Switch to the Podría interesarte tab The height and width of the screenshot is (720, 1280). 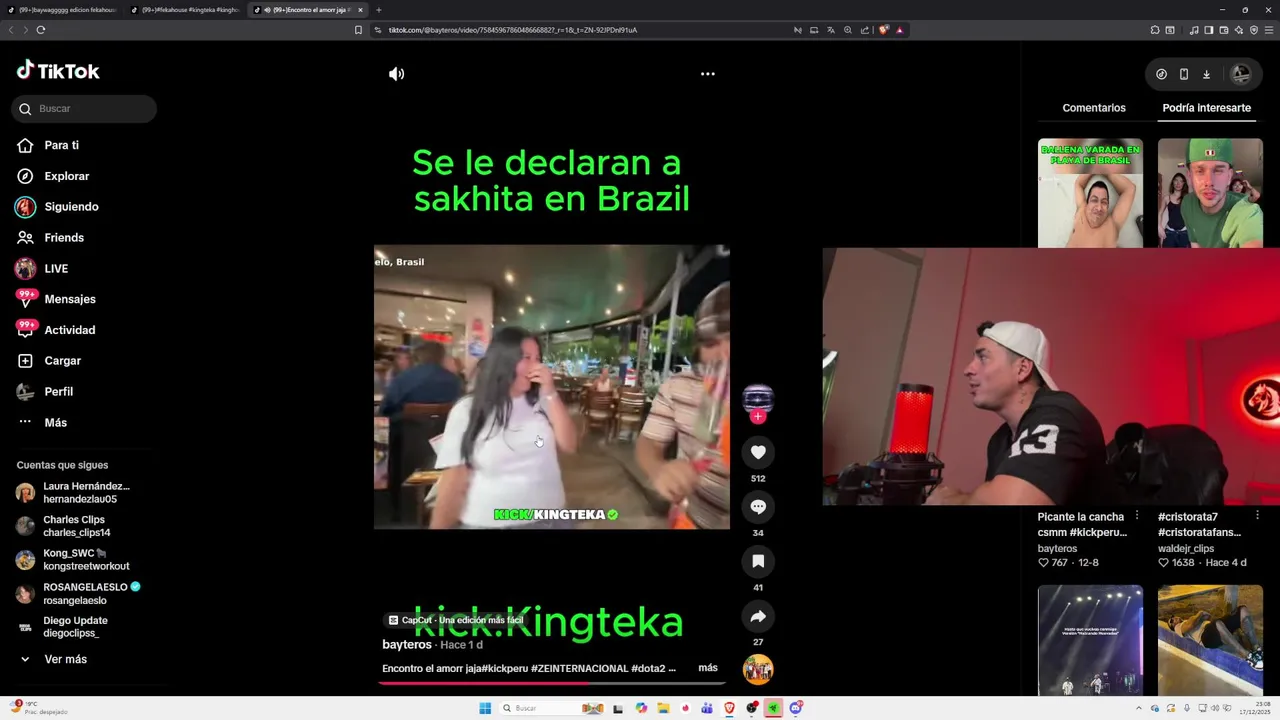(1206, 108)
